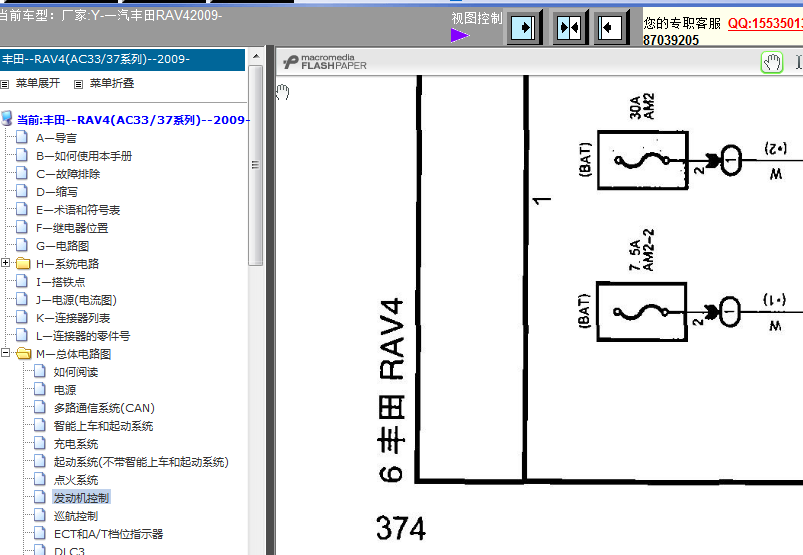The width and height of the screenshot is (803, 555).
Task: Click the sidebar scrollbar up arrow
Action: [x=256, y=56]
